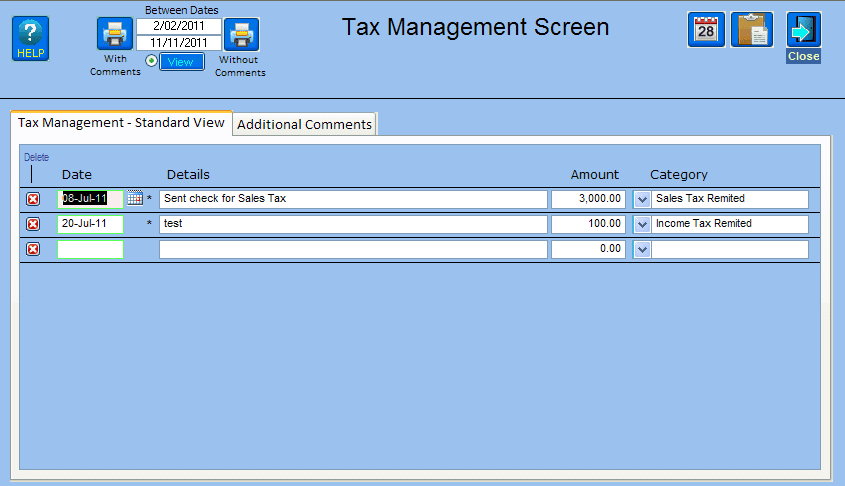Click the Close label under door icon
This screenshot has width=845, height=486.
[804, 56]
